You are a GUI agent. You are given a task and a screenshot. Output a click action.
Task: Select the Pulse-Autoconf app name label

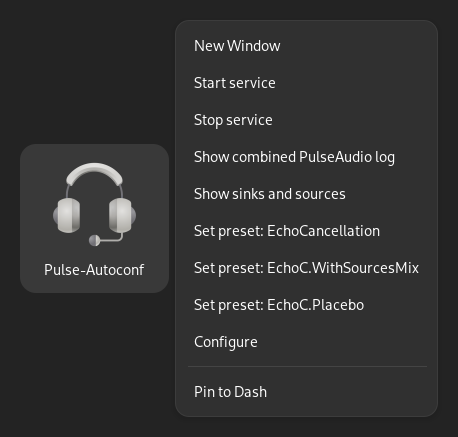[94, 270]
